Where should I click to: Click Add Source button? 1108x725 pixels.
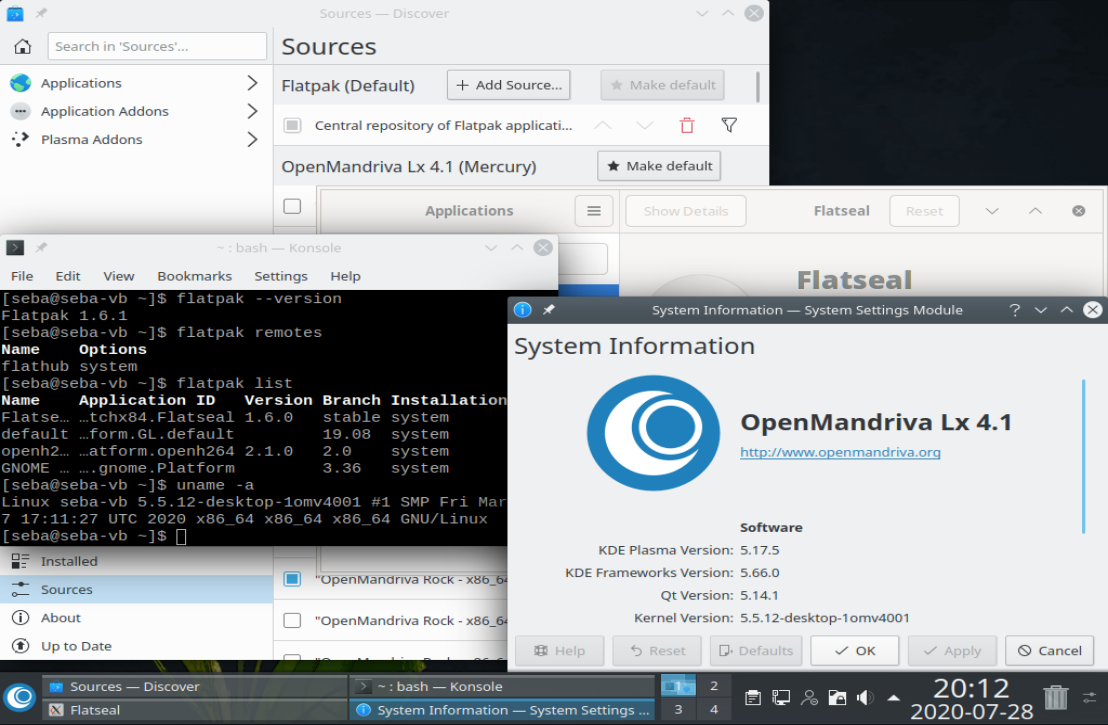click(x=509, y=85)
